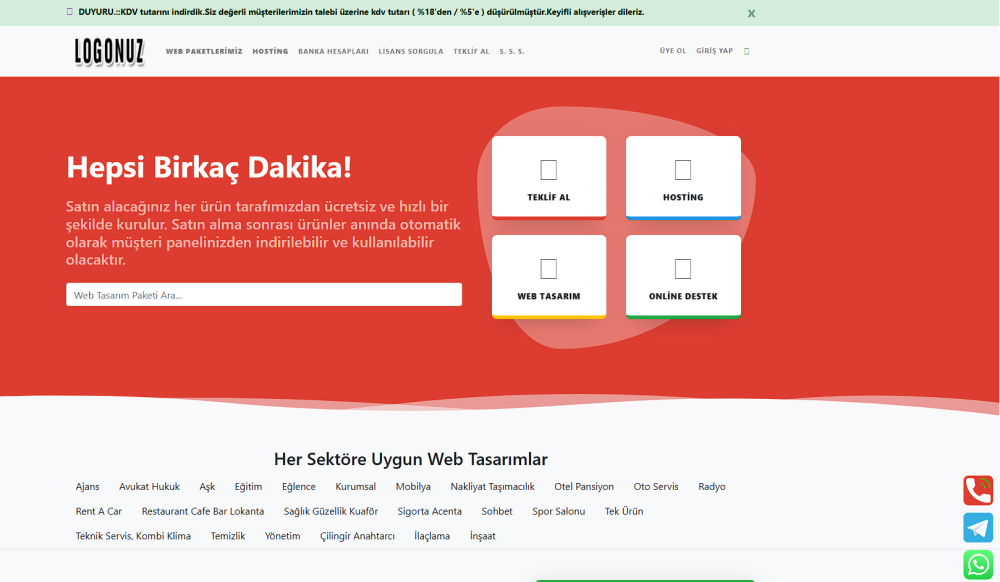Open the Telegram chat icon
This screenshot has height=582, width=1000.
tap(978, 528)
